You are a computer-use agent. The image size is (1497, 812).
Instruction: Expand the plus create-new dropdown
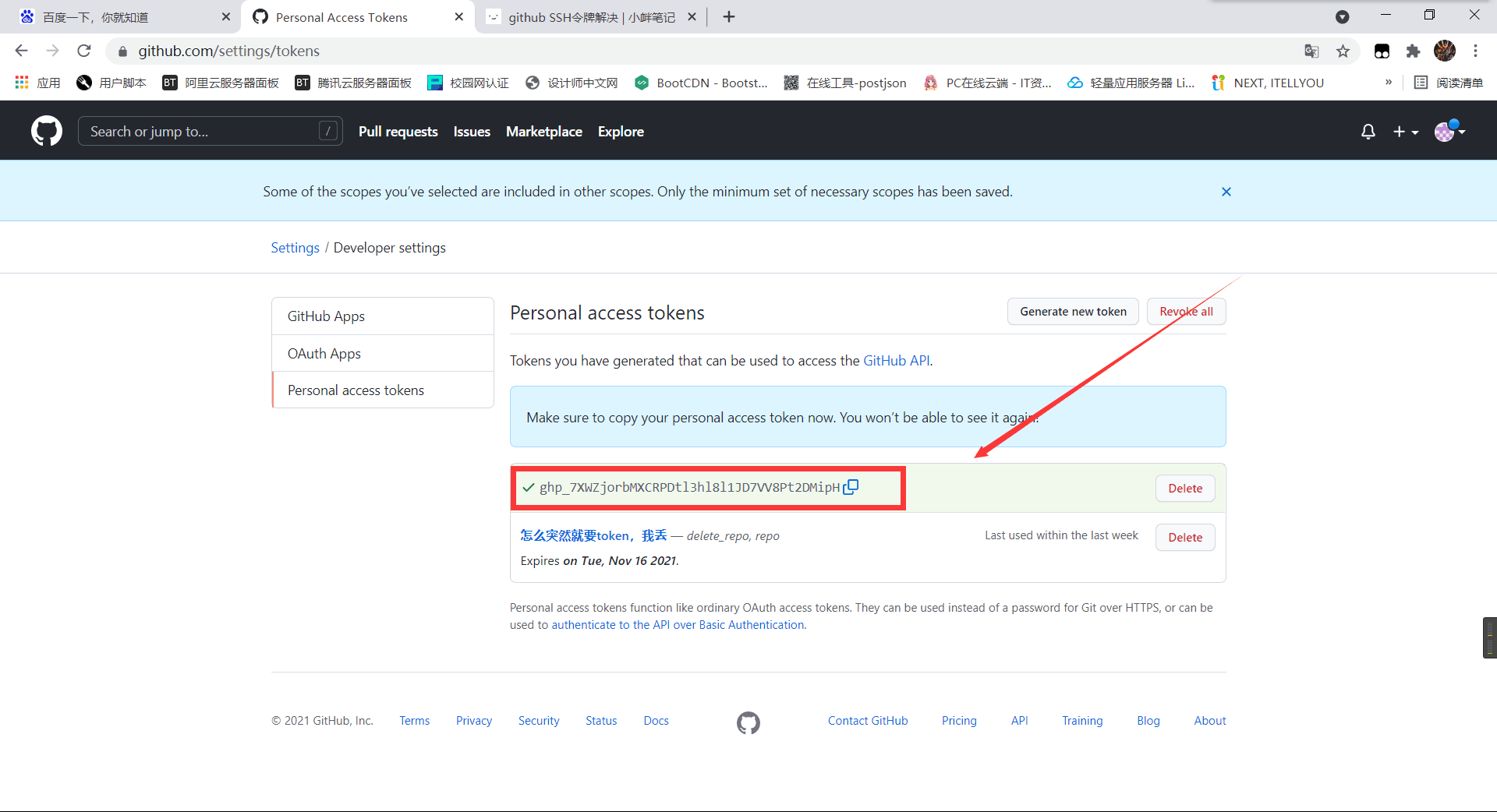(1406, 132)
